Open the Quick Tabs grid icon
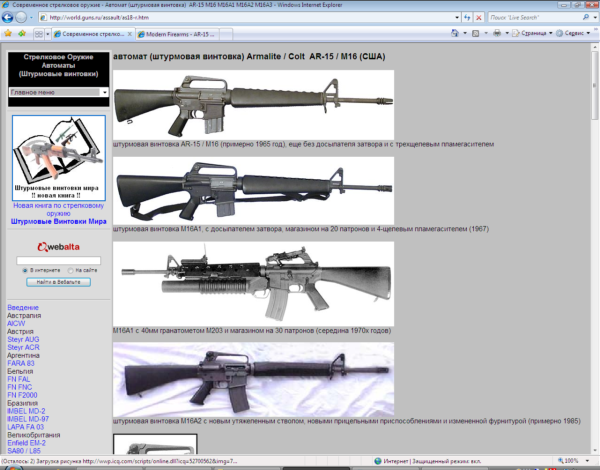This screenshot has height=470, width=600. click(40, 33)
